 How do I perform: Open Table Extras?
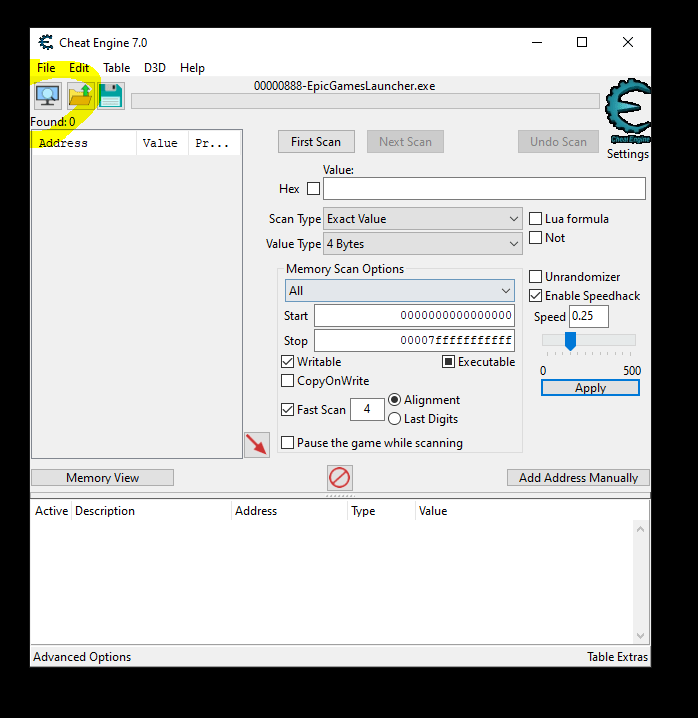(617, 657)
